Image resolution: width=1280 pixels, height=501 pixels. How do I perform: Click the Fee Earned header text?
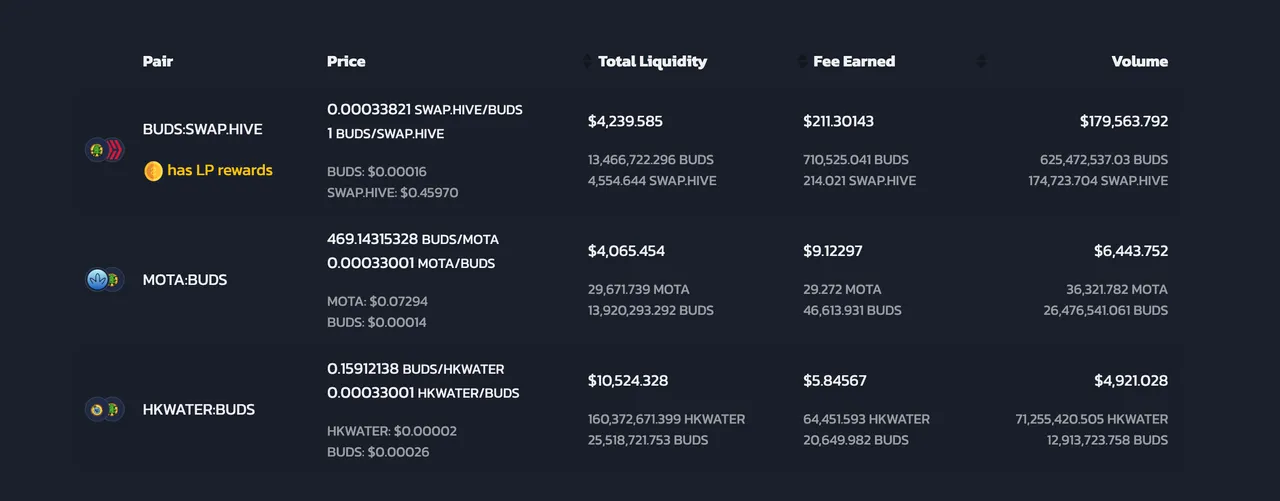click(854, 61)
